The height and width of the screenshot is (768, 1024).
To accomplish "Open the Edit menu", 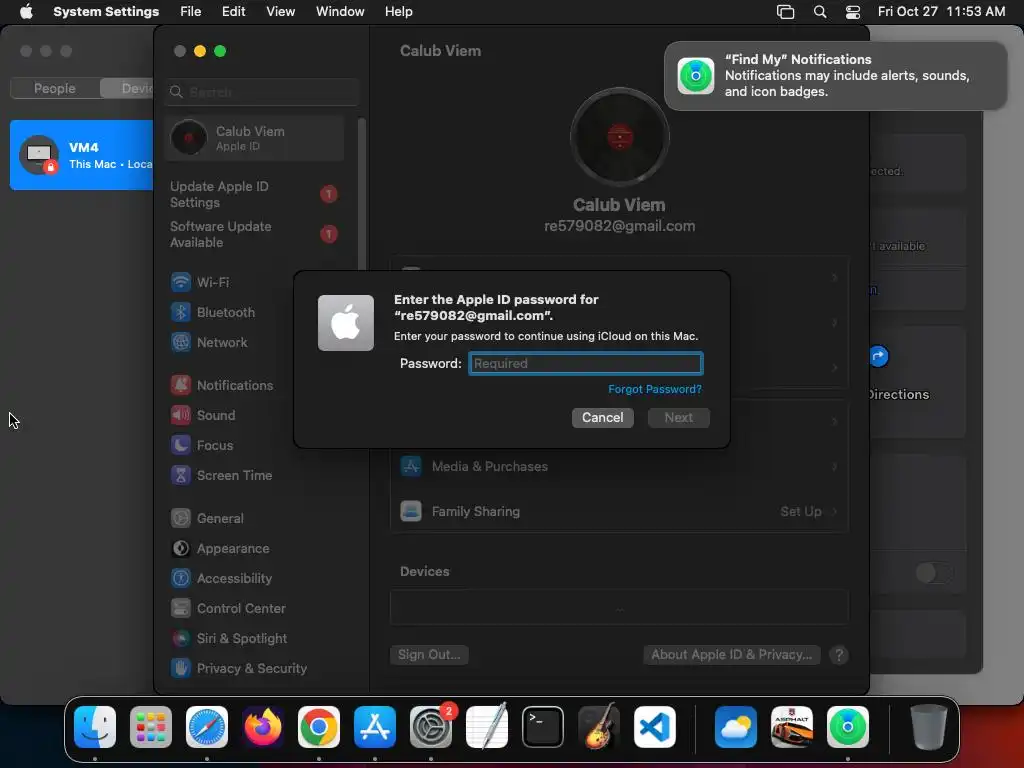I will pyautogui.click(x=233, y=12).
